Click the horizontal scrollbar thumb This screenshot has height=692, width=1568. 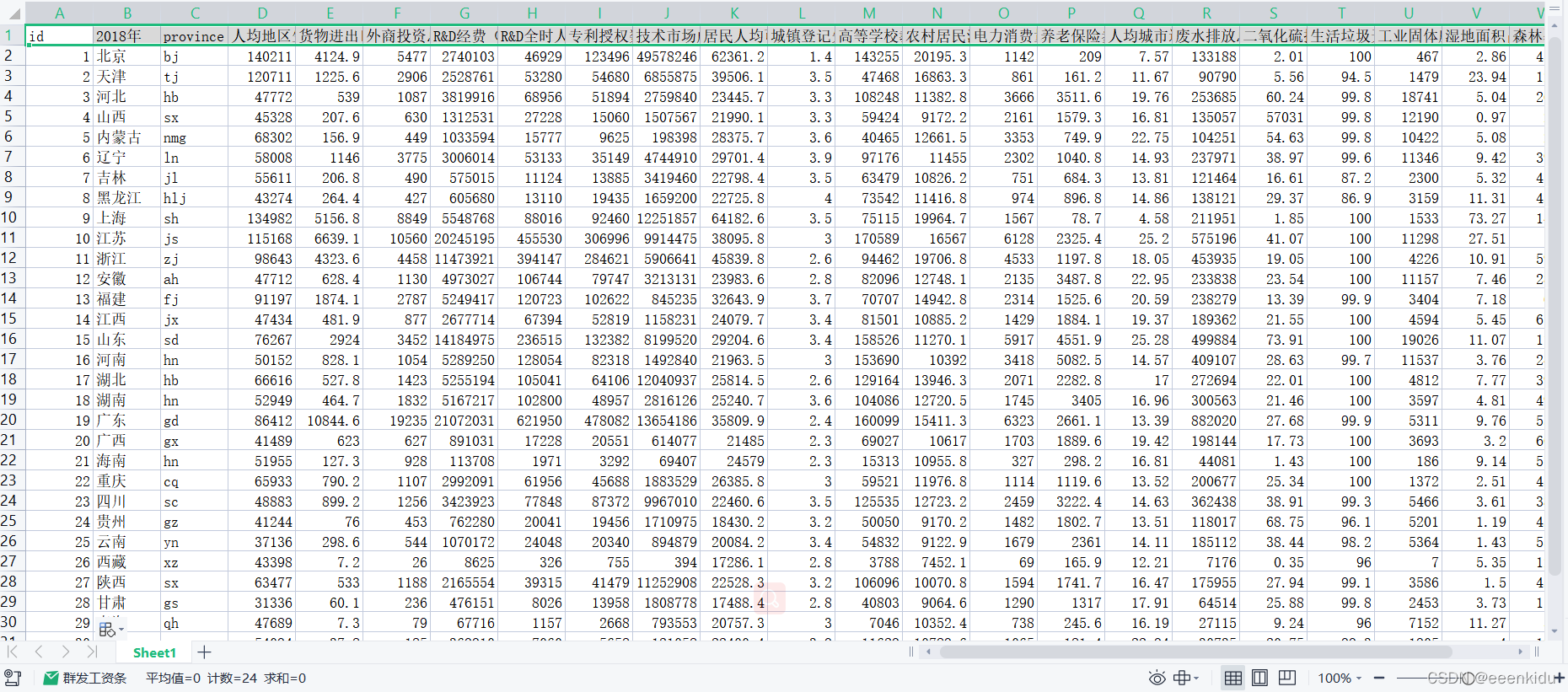click(1195, 652)
